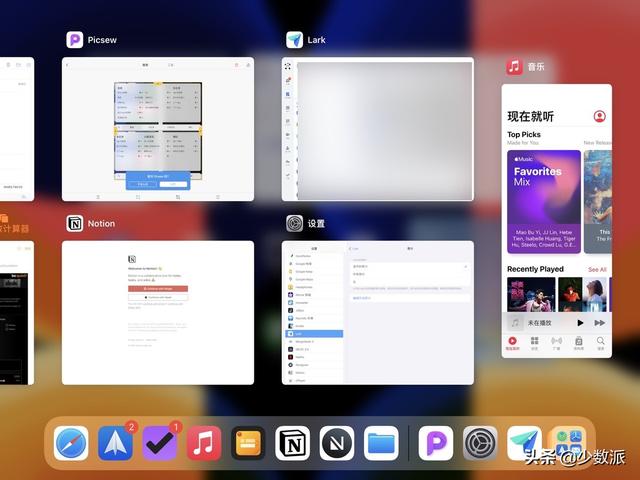Click highlighted blue Lark row in Settings card

click(314, 334)
